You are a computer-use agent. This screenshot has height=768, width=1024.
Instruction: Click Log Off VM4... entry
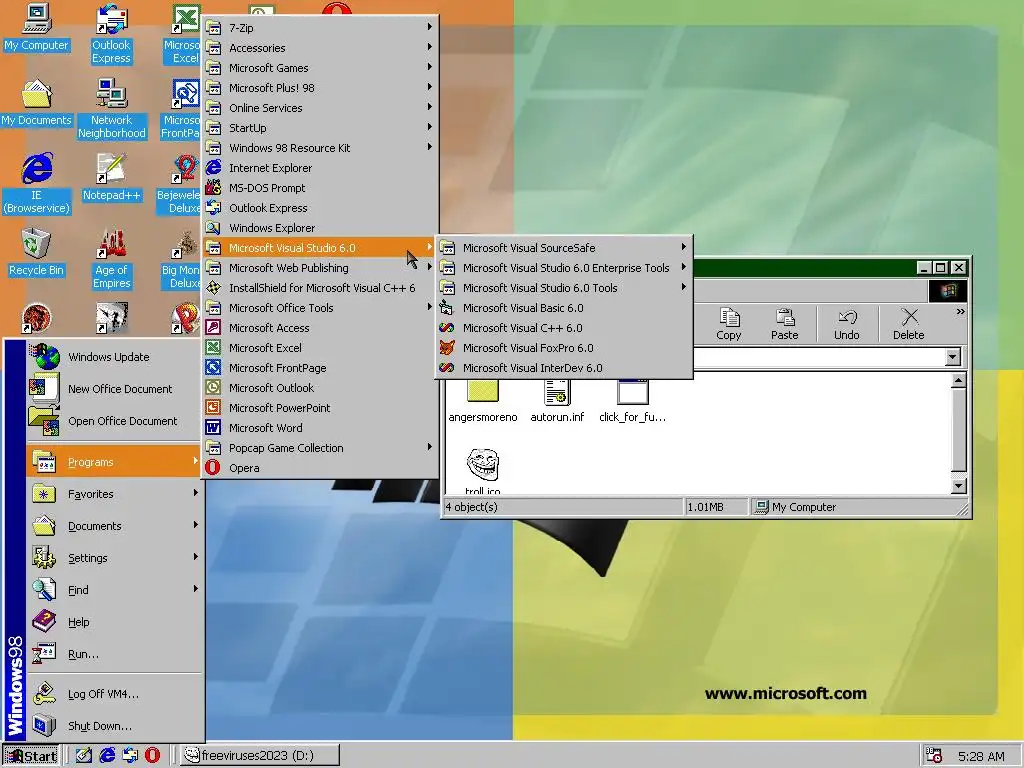113,694
